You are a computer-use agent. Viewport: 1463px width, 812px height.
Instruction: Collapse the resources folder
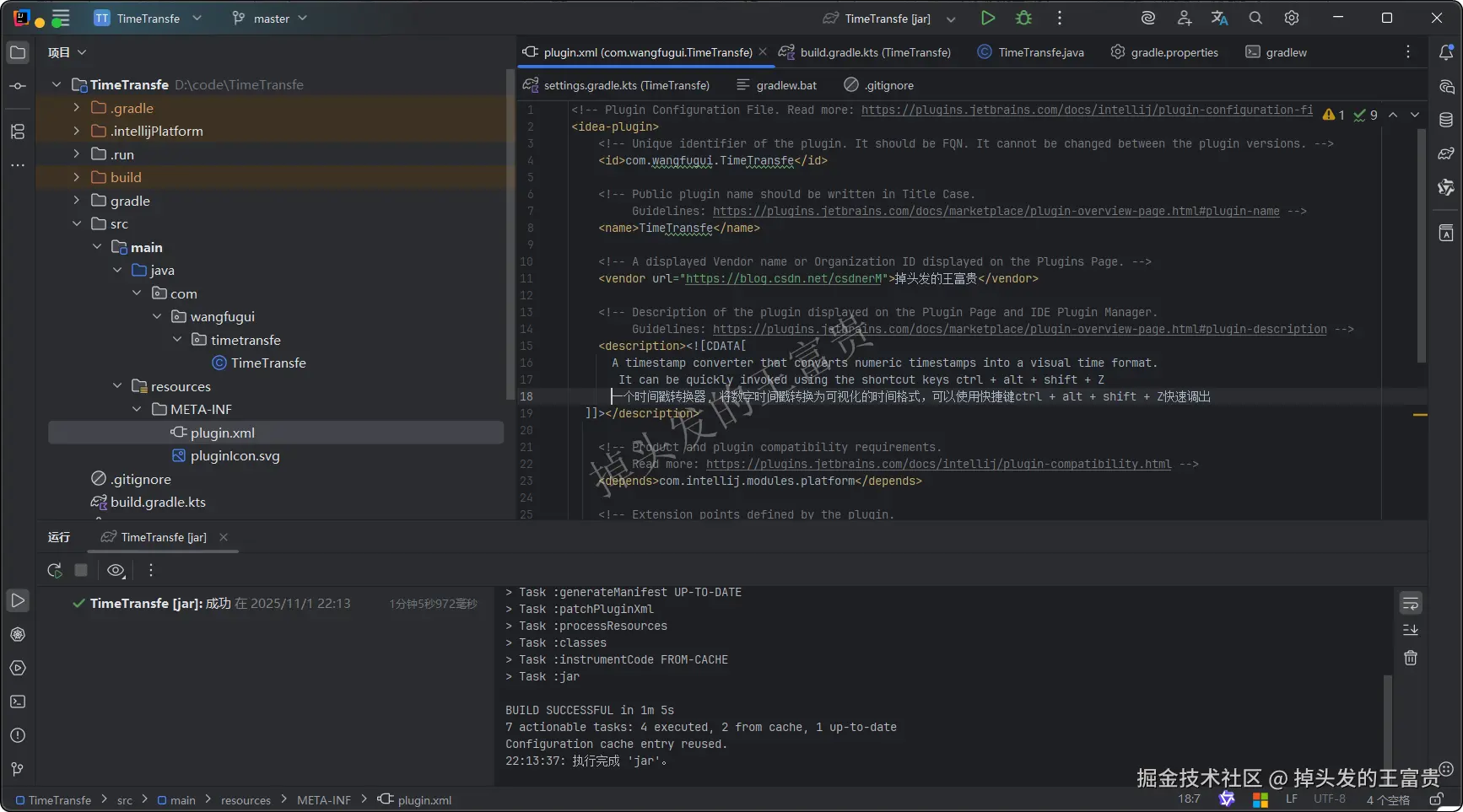117,386
